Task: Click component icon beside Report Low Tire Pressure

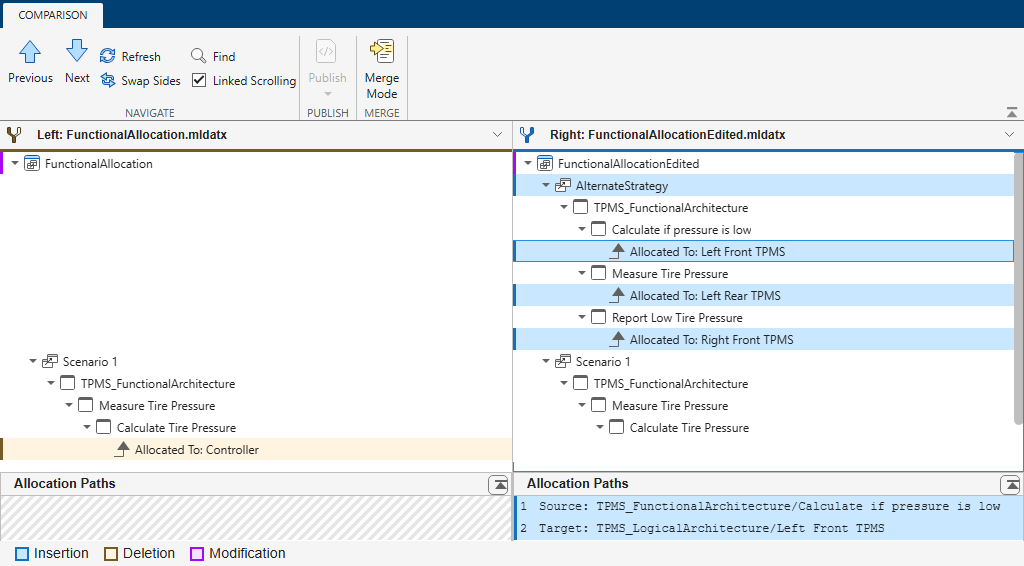Action: point(598,317)
